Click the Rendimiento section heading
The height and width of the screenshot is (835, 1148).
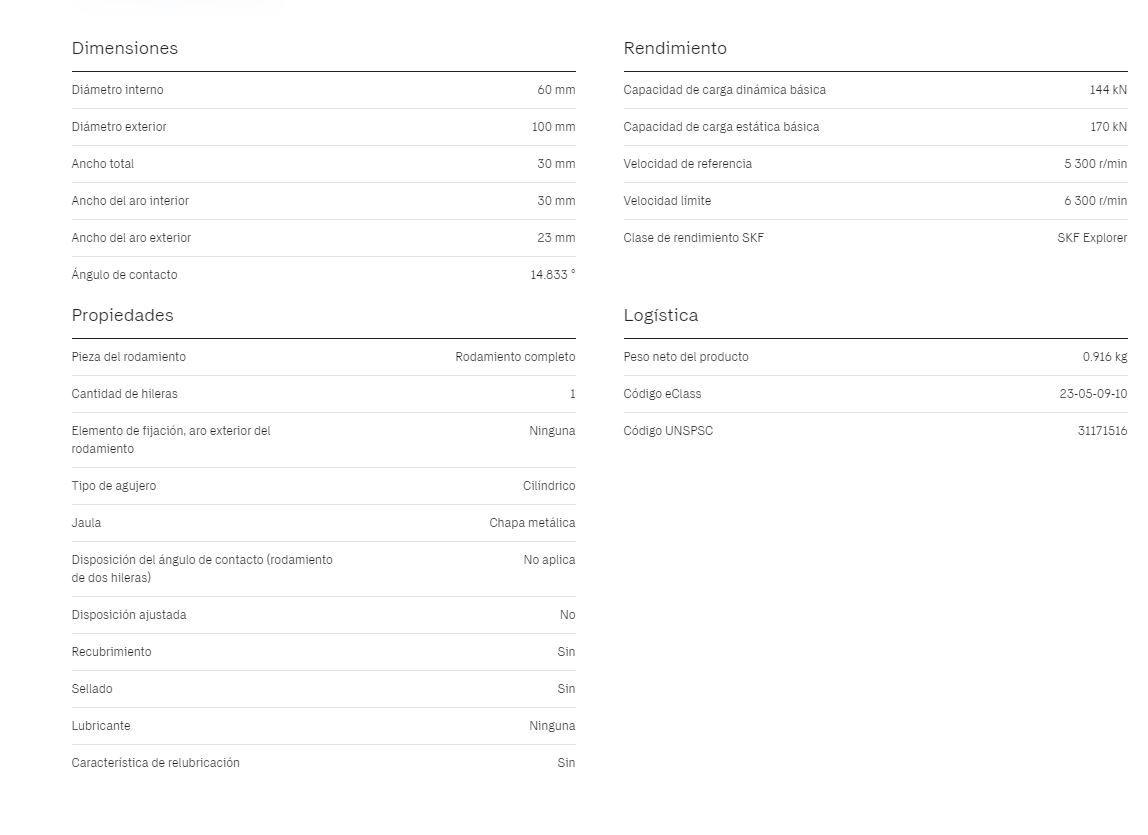point(675,48)
